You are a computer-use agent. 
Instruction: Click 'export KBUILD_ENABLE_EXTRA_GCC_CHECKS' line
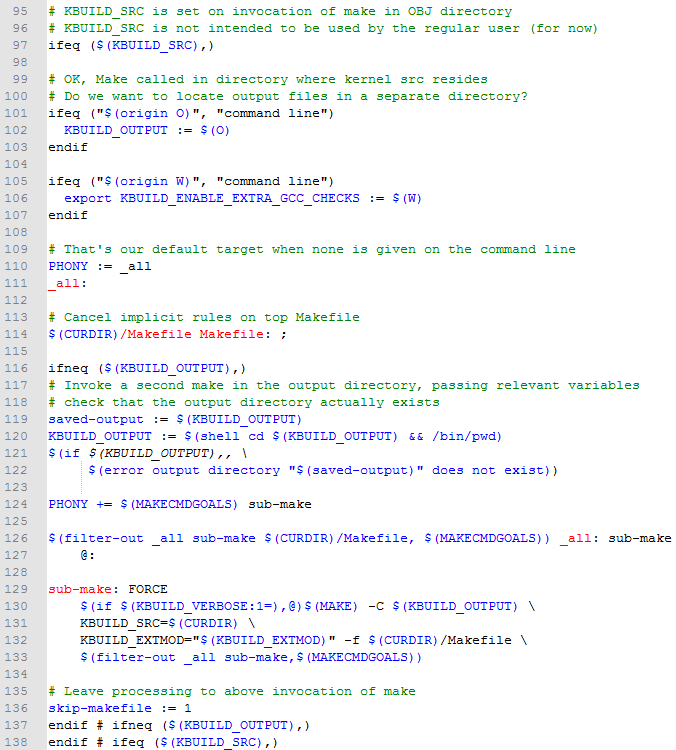[243, 199]
